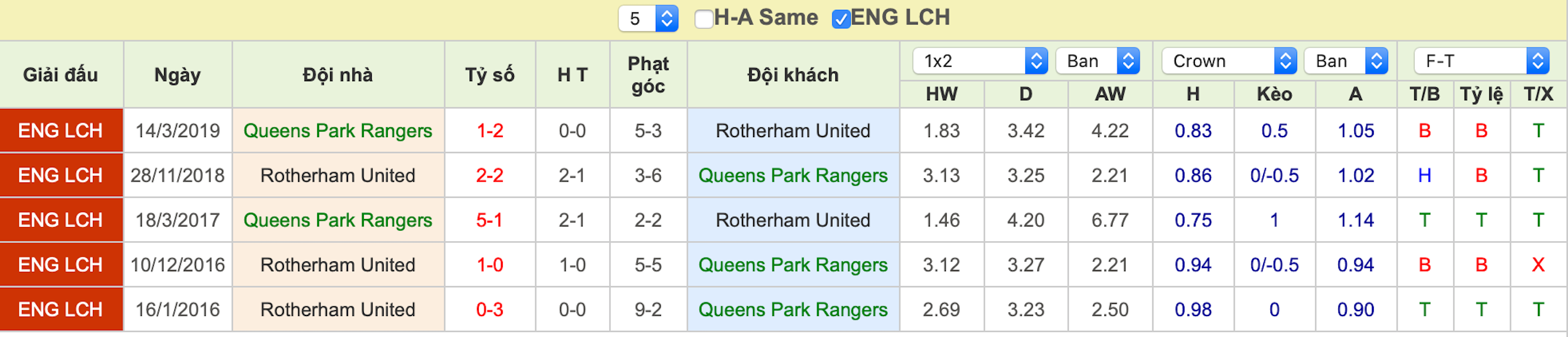Image resolution: width=1568 pixels, height=337 pixels.
Task: Enable the H-A Same checkbox
Action: (703, 18)
